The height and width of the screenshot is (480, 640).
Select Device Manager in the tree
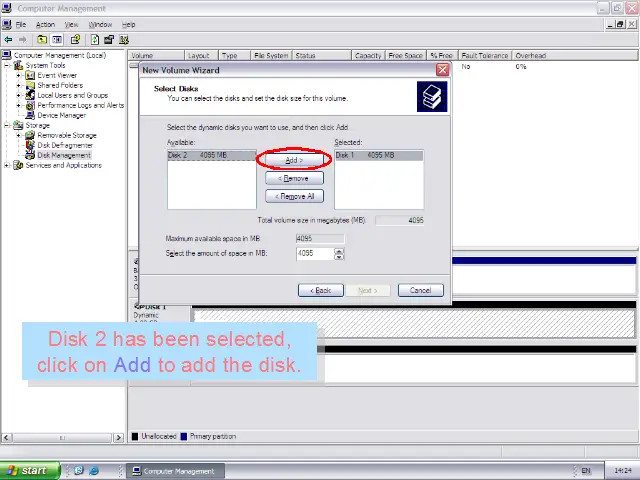pos(61,115)
